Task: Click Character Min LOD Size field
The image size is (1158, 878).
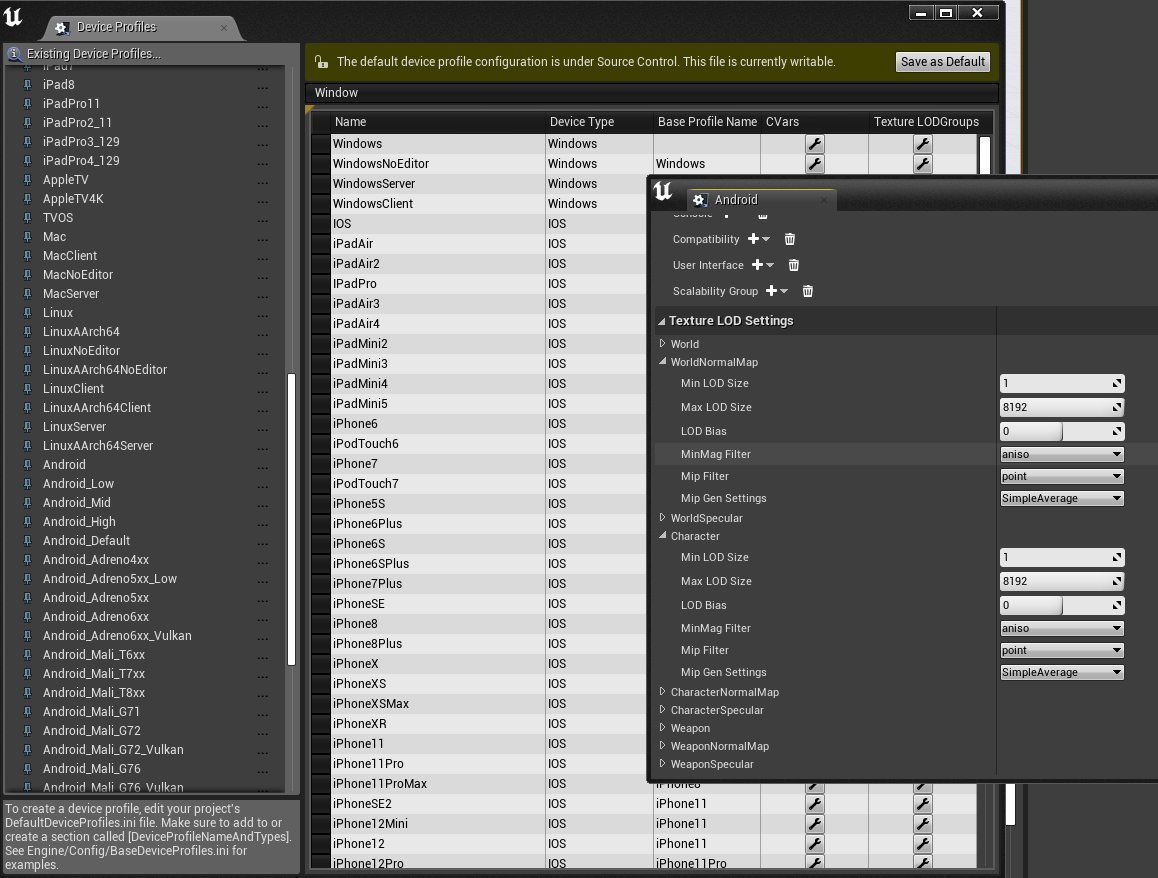Action: 1062,558
